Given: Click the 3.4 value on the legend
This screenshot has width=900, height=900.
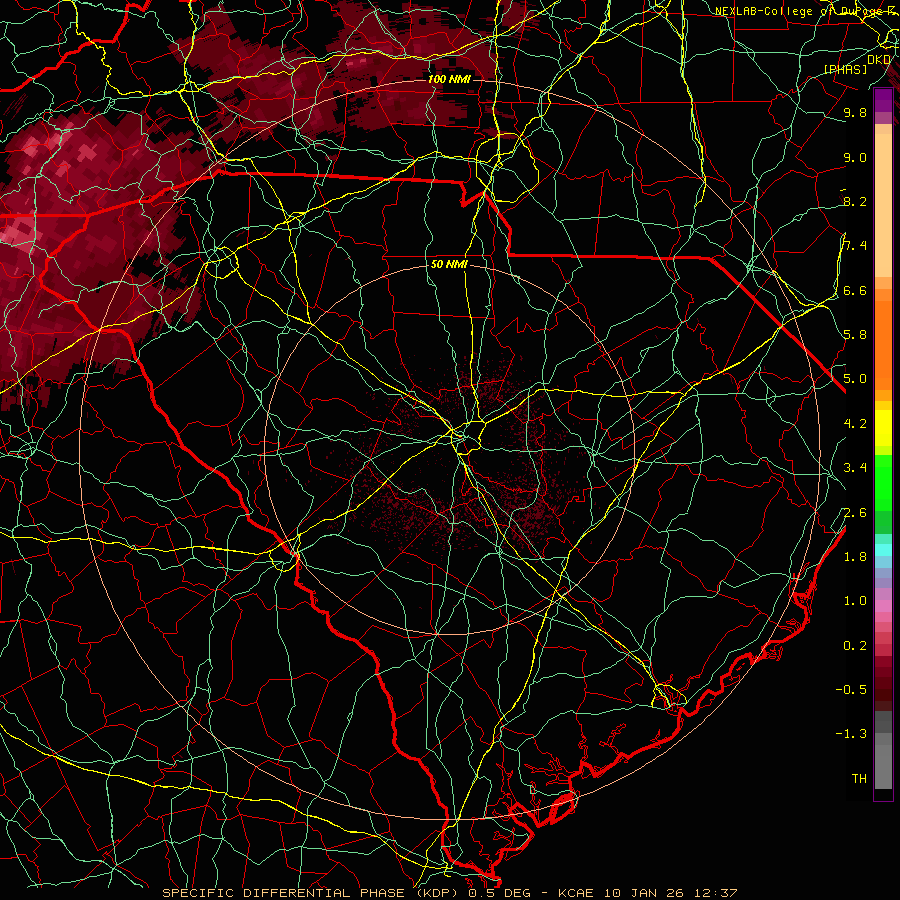Looking at the screenshot, I should pos(855,468).
